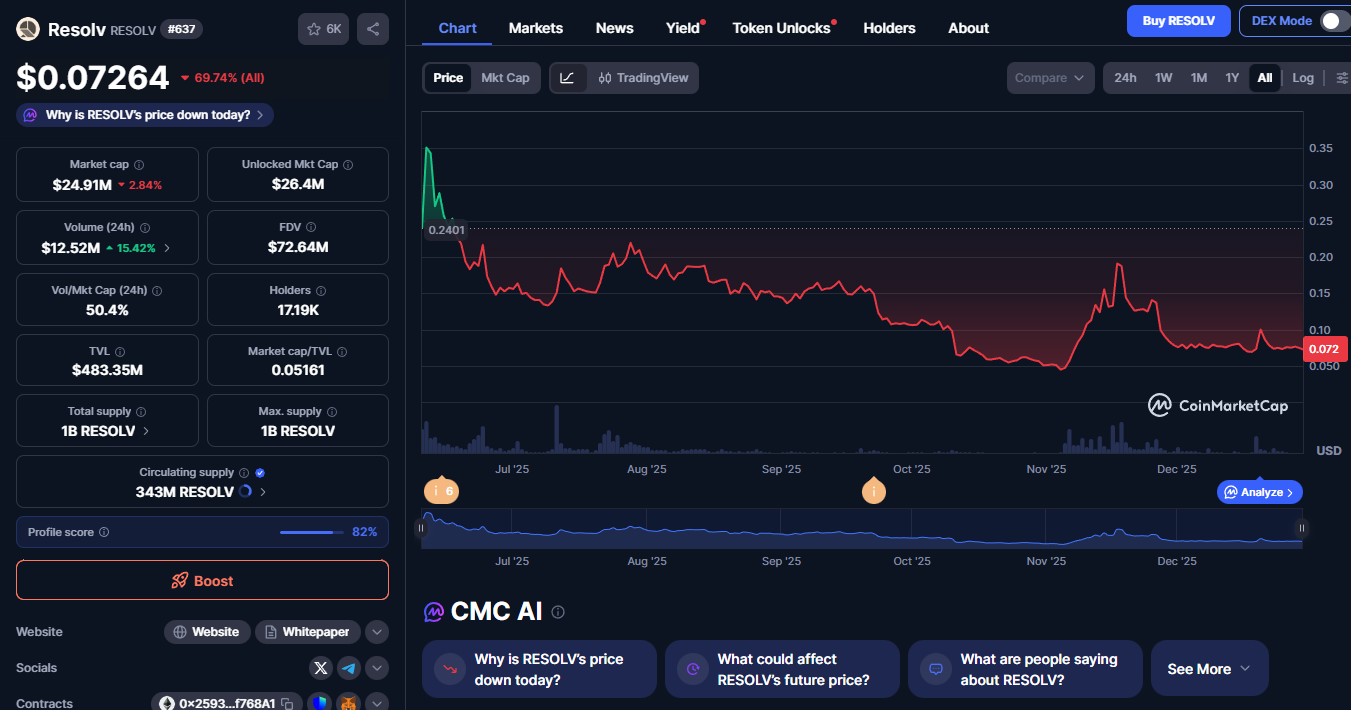The height and width of the screenshot is (710, 1351).
Task: Click the TVL info icon
Action: click(120, 352)
